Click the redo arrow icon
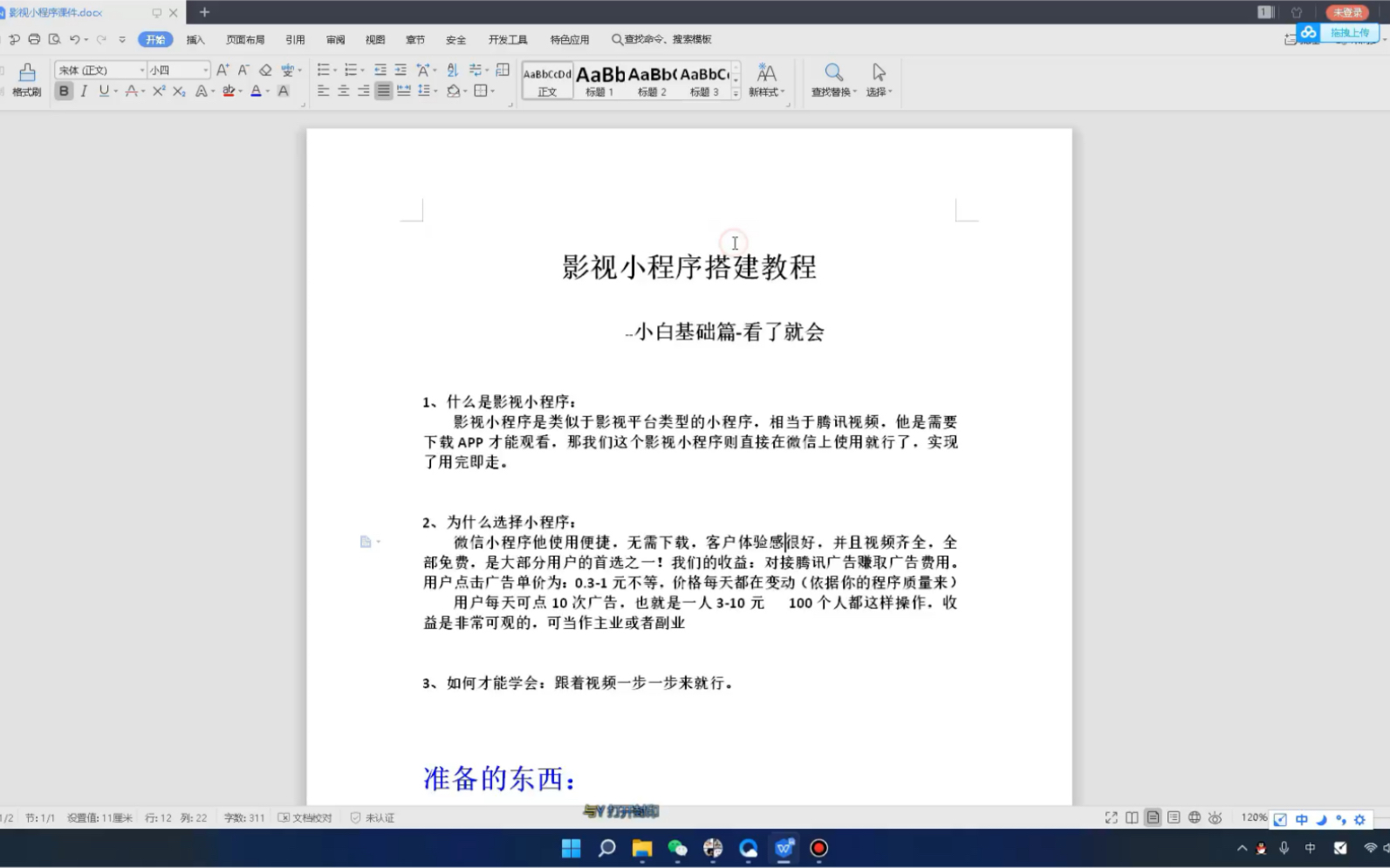The image size is (1390, 868). (x=101, y=39)
